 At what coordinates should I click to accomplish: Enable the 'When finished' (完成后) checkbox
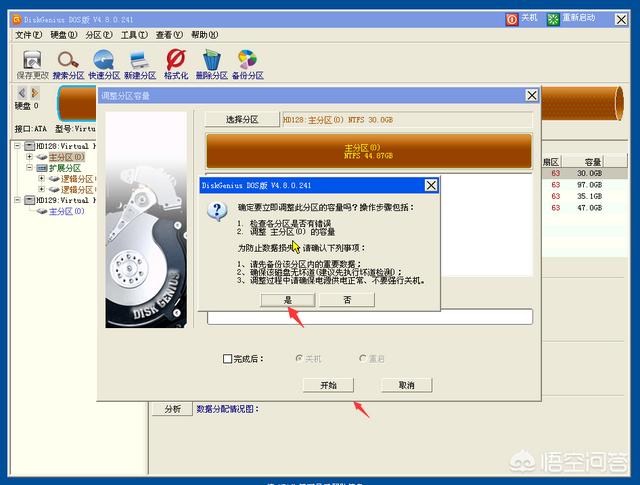[228, 359]
